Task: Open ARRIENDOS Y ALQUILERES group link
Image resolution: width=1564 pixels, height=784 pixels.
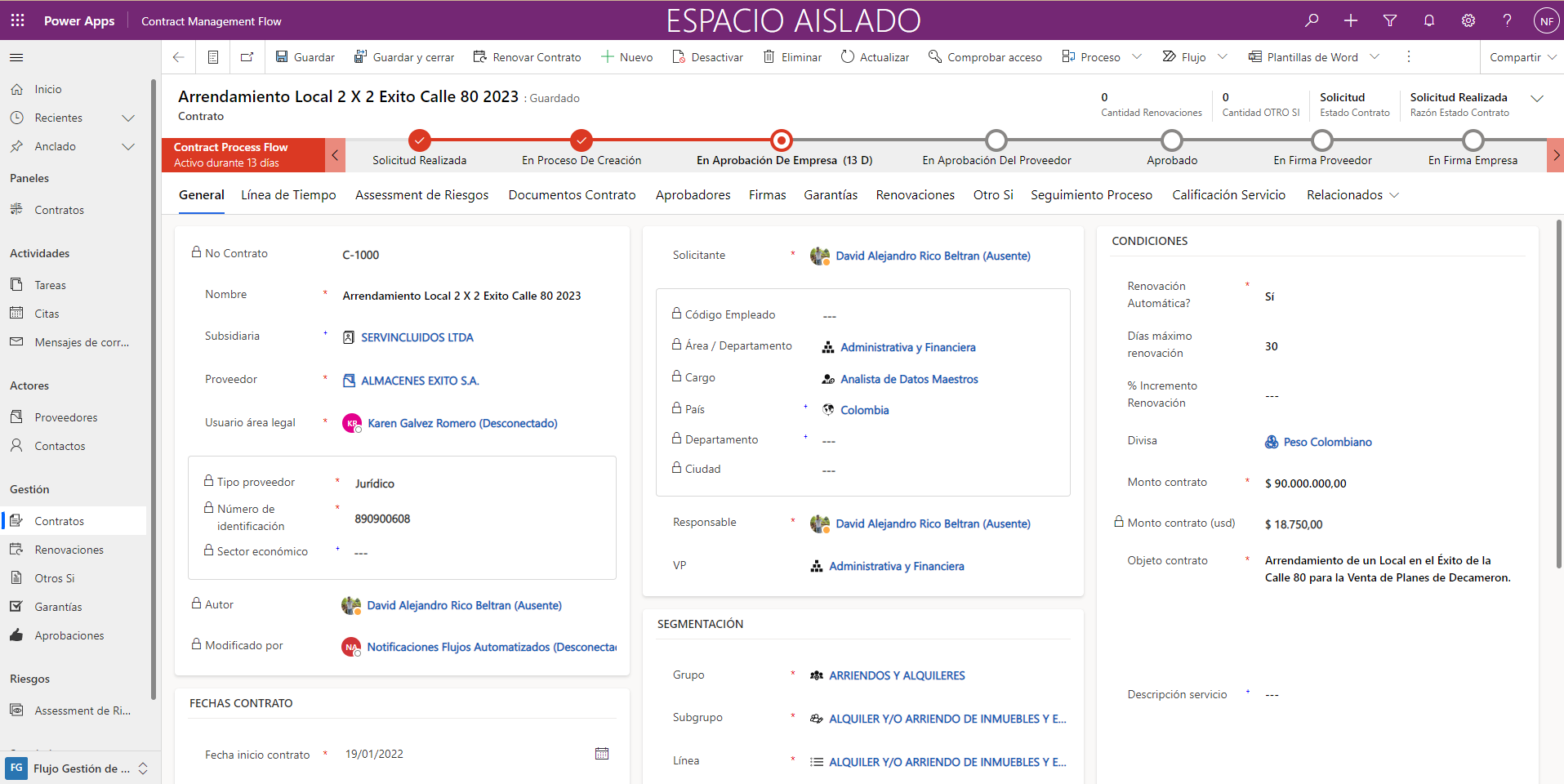Action: click(x=897, y=675)
